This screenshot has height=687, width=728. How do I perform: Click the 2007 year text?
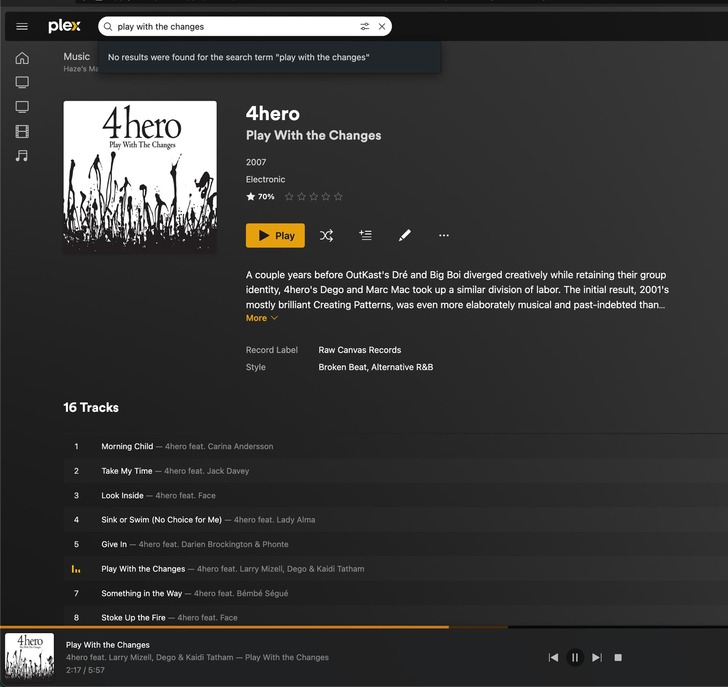256,162
